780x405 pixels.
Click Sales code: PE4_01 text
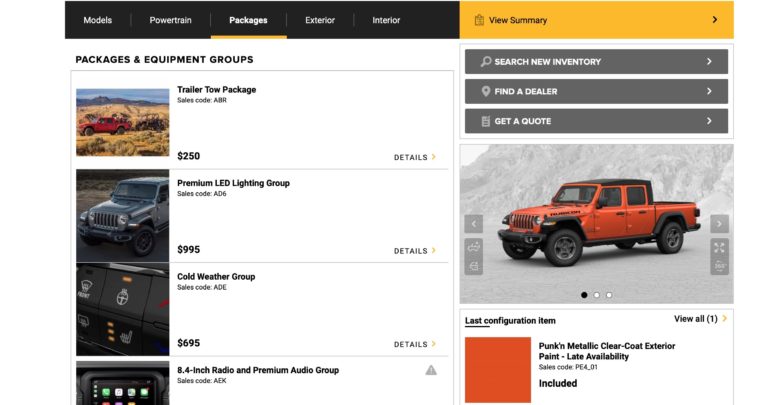click(568, 367)
